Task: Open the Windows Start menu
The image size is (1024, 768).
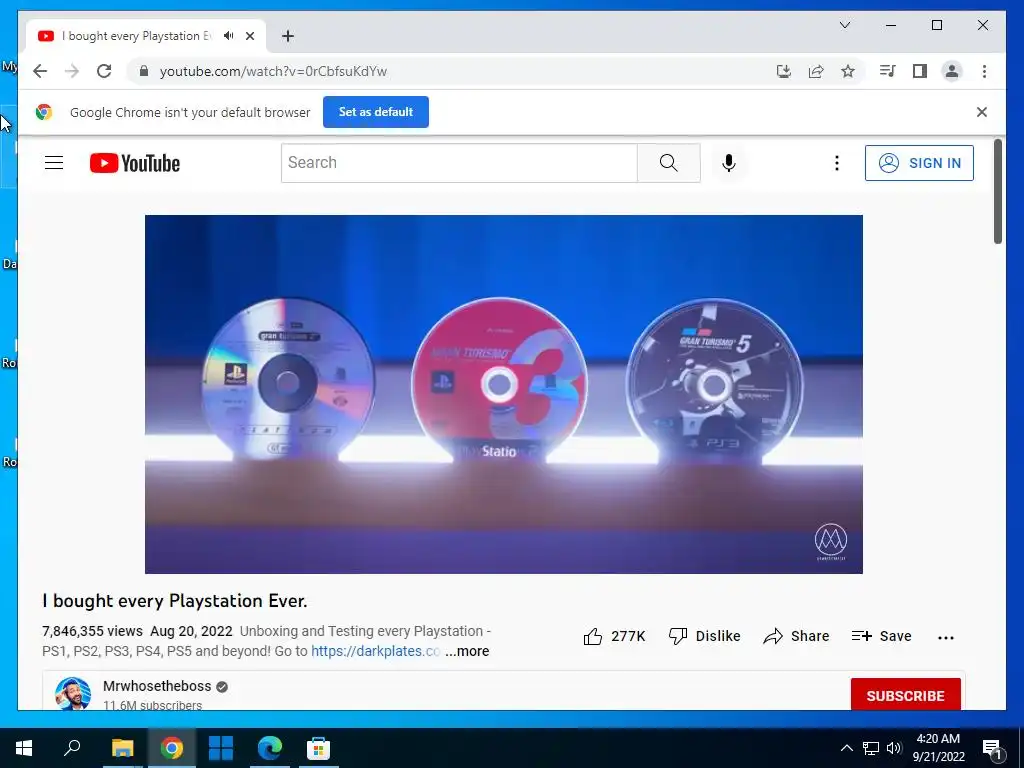Action: coord(24,748)
